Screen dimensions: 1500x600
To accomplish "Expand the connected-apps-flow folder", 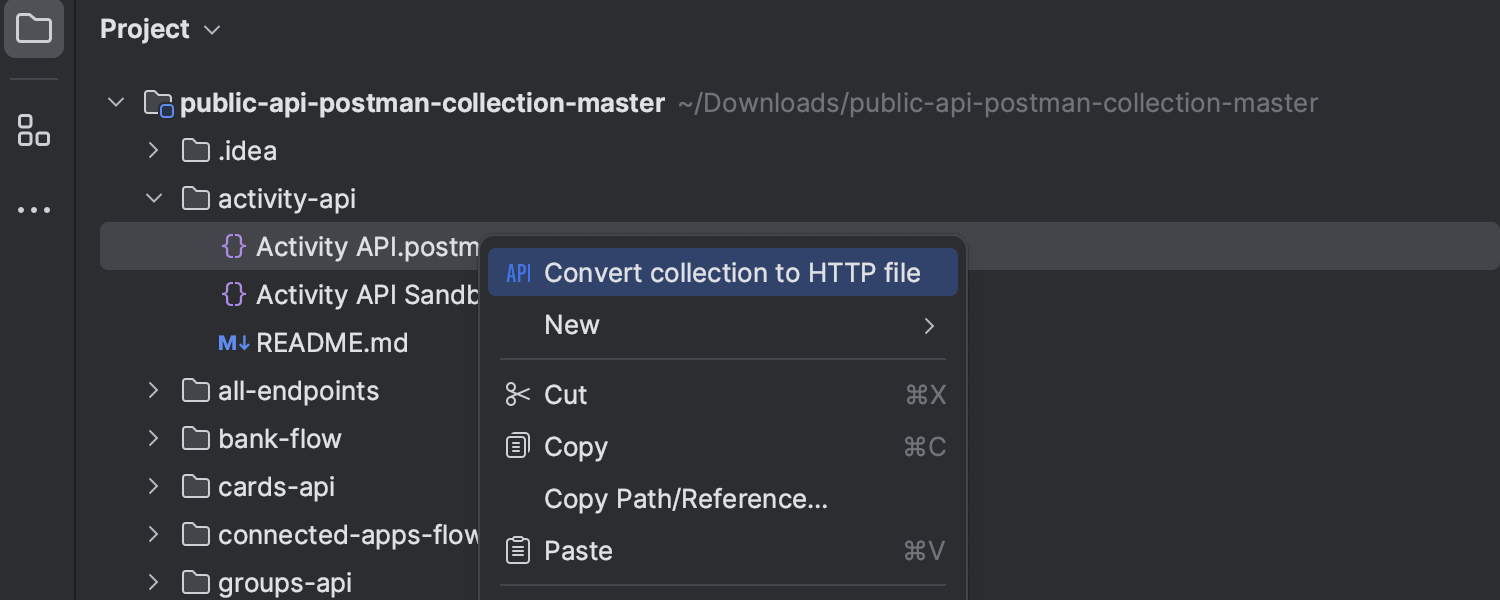I will tap(153, 535).
